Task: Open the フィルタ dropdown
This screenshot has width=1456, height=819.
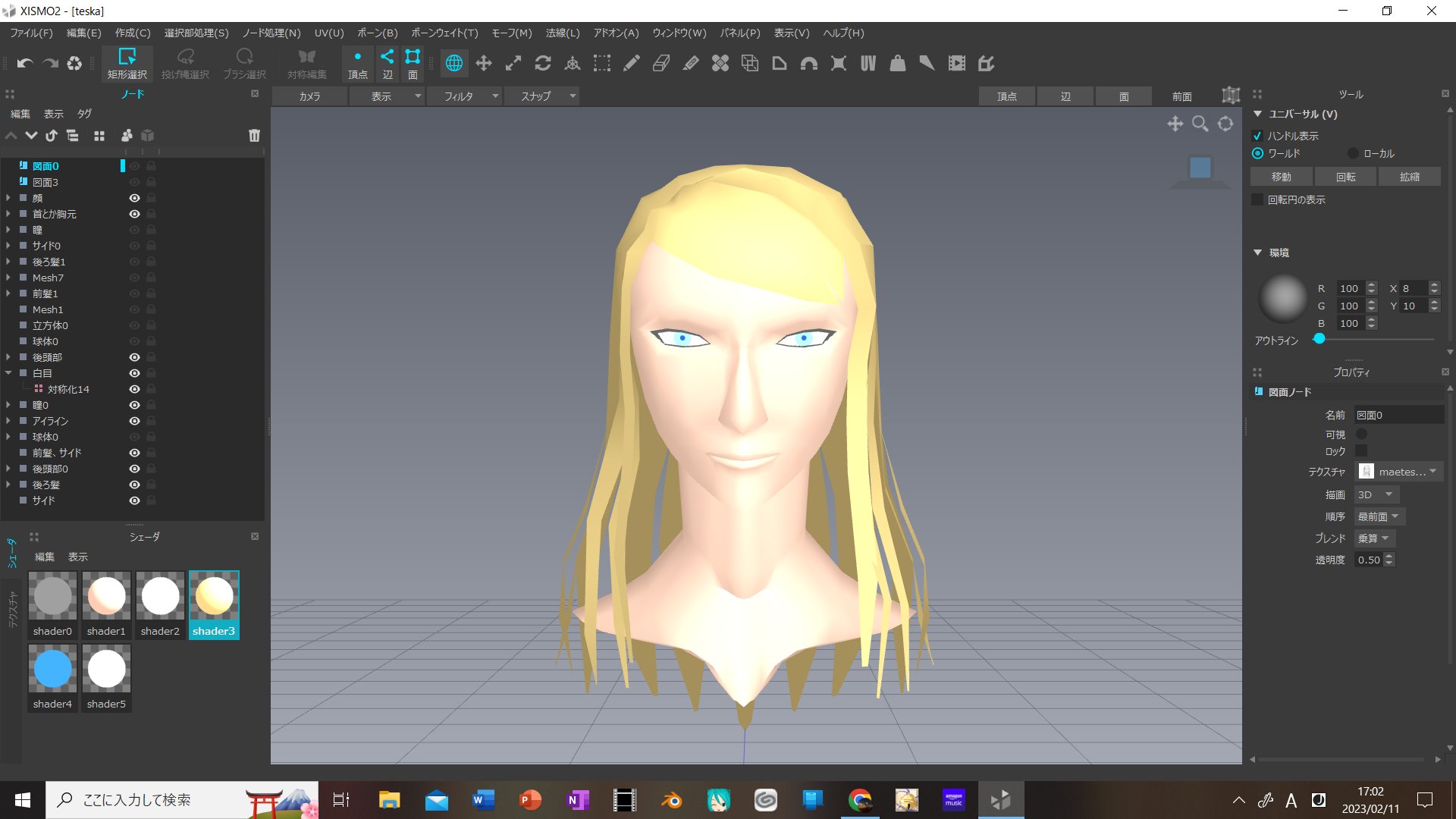Action: (463, 96)
